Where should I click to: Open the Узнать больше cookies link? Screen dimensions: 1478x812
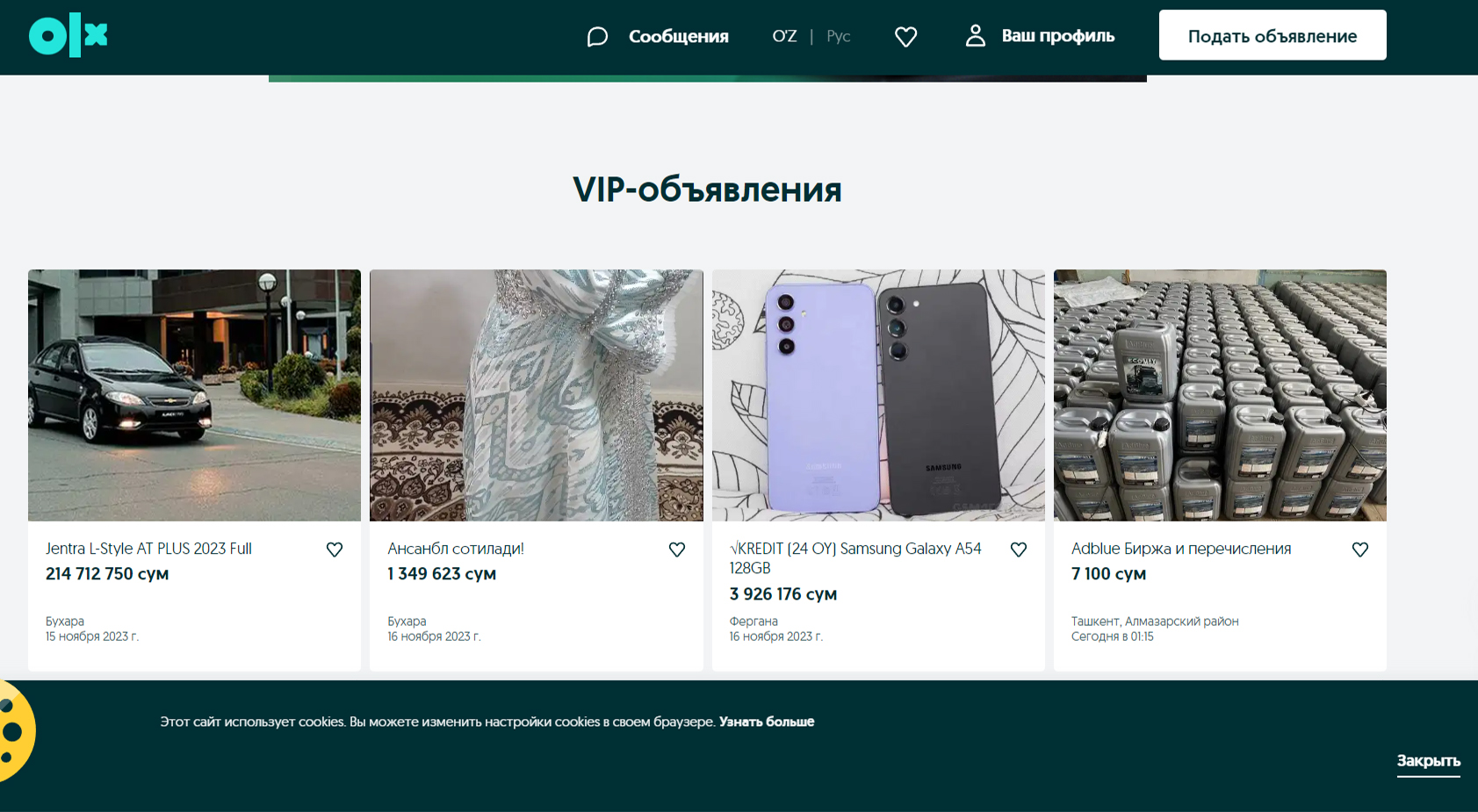(x=767, y=722)
